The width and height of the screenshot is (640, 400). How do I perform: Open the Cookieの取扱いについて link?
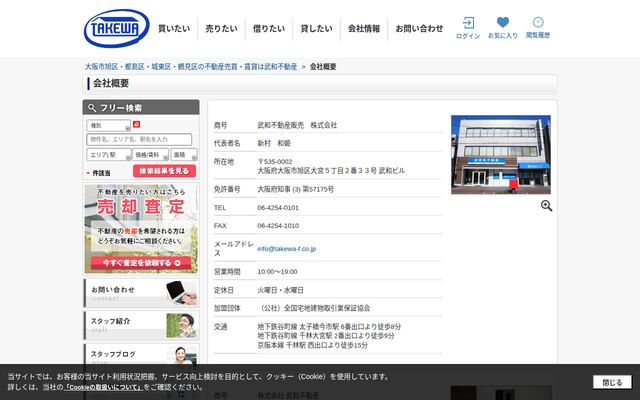tap(103, 387)
